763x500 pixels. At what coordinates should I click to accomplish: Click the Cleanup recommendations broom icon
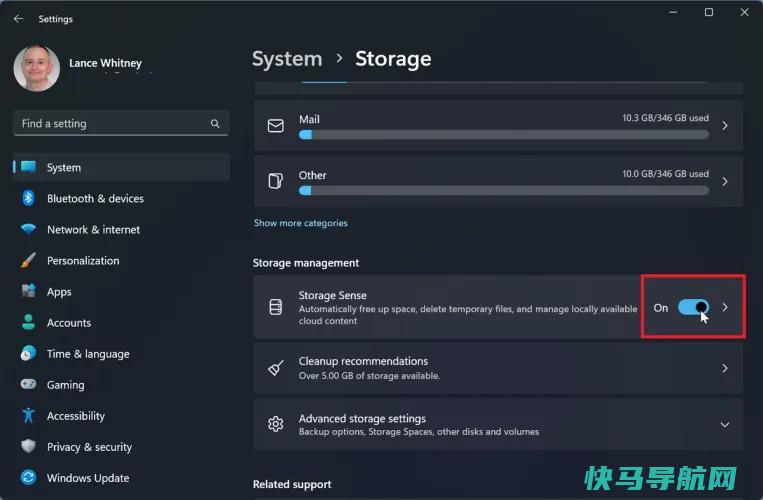tap(276, 368)
